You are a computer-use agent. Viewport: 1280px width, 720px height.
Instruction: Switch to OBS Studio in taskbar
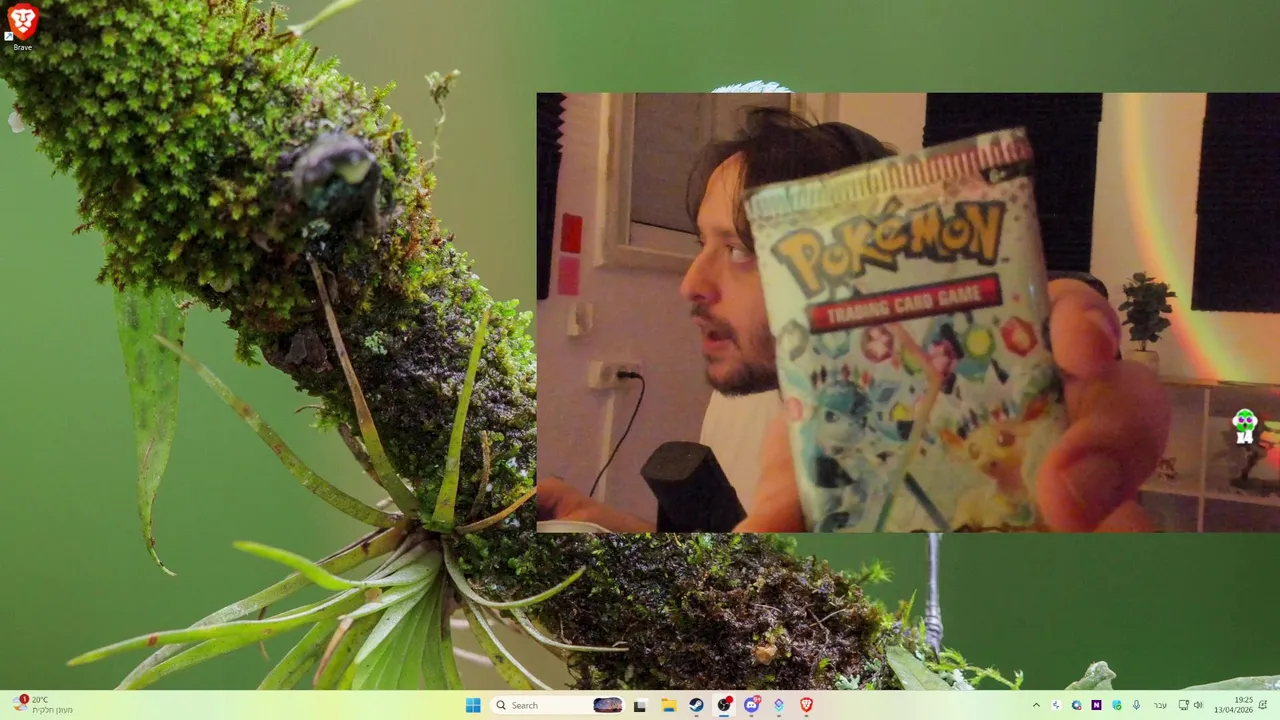click(x=724, y=705)
